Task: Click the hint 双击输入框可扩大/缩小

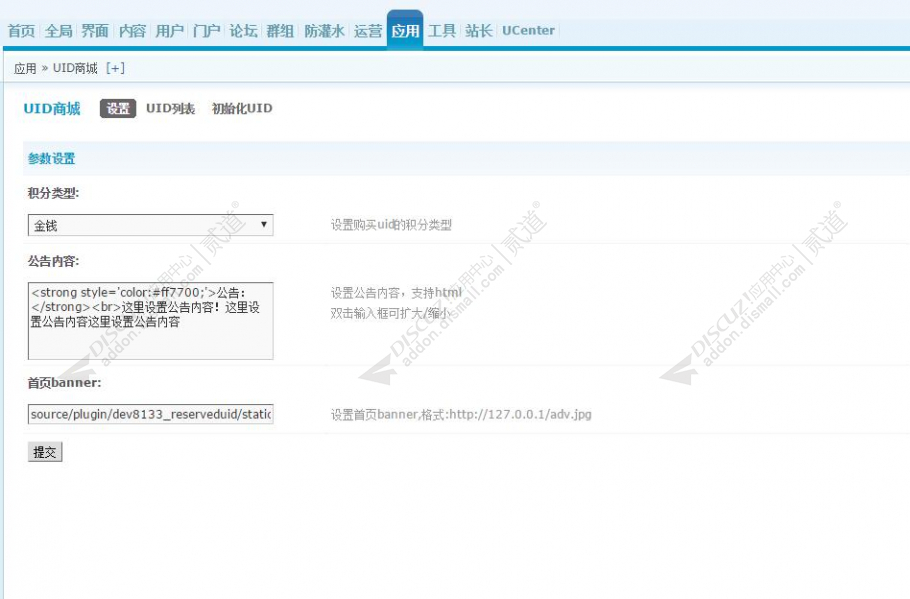Action: tap(391, 313)
